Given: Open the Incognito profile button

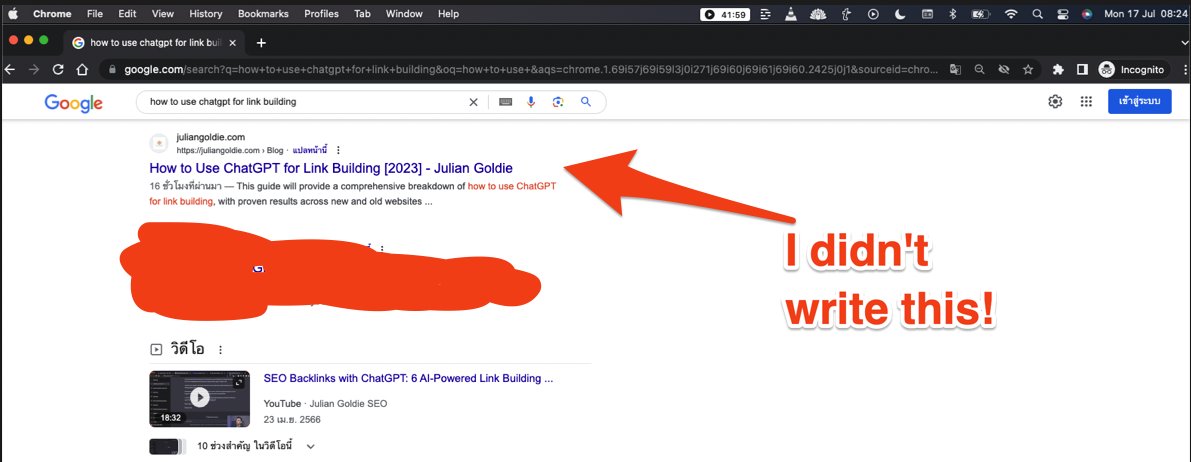Looking at the screenshot, I should [x=1131, y=69].
